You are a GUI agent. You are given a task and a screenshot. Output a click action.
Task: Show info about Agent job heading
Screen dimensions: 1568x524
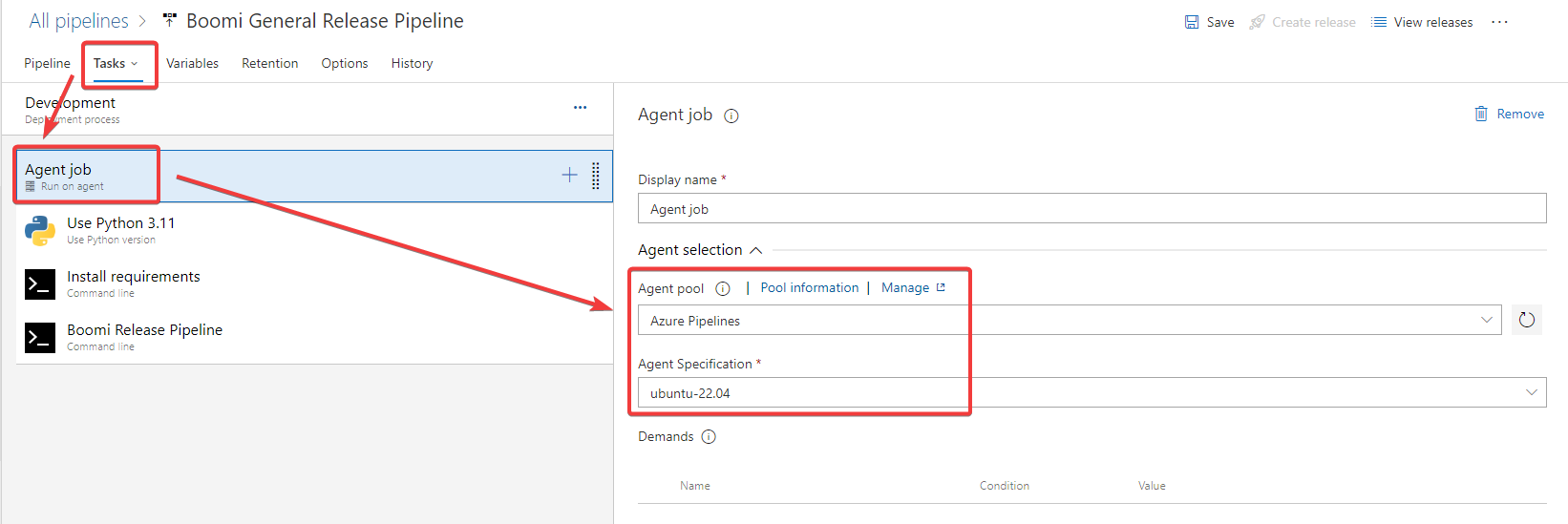pos(731,115)
